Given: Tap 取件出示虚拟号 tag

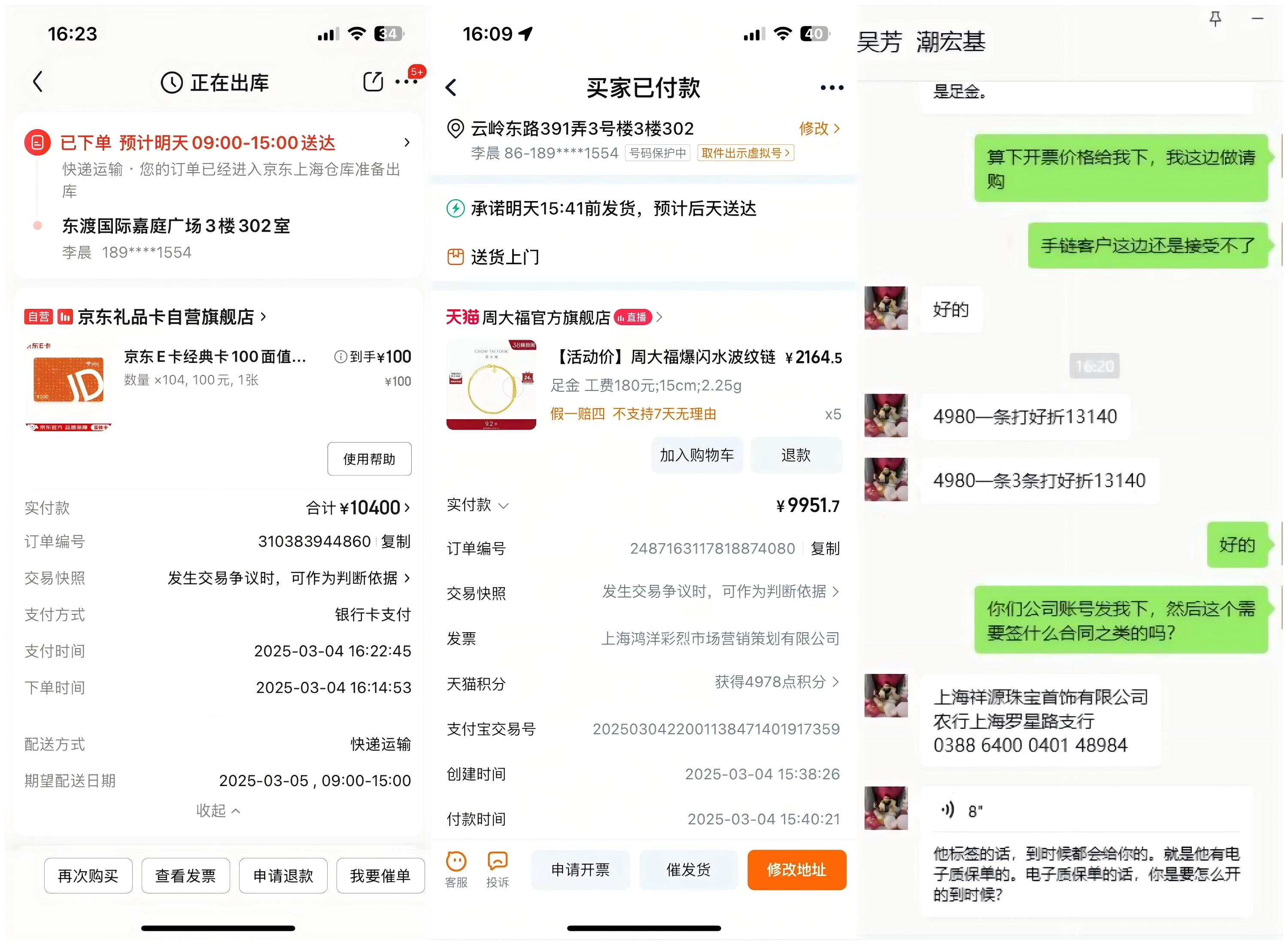Looking at the screenshot, I should [745, 153].
